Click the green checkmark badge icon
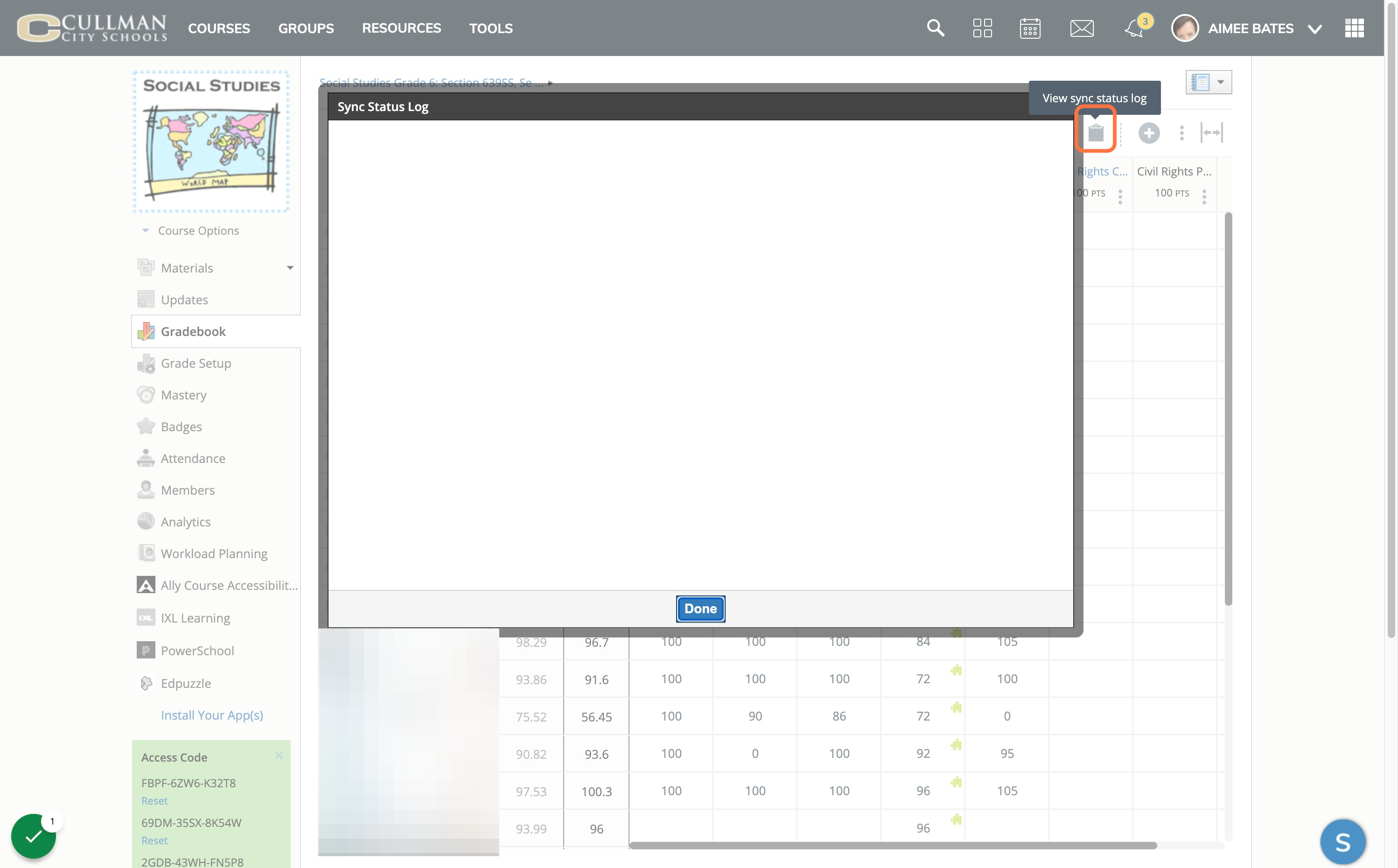The image size is (1398, 868). coord(33,836)
